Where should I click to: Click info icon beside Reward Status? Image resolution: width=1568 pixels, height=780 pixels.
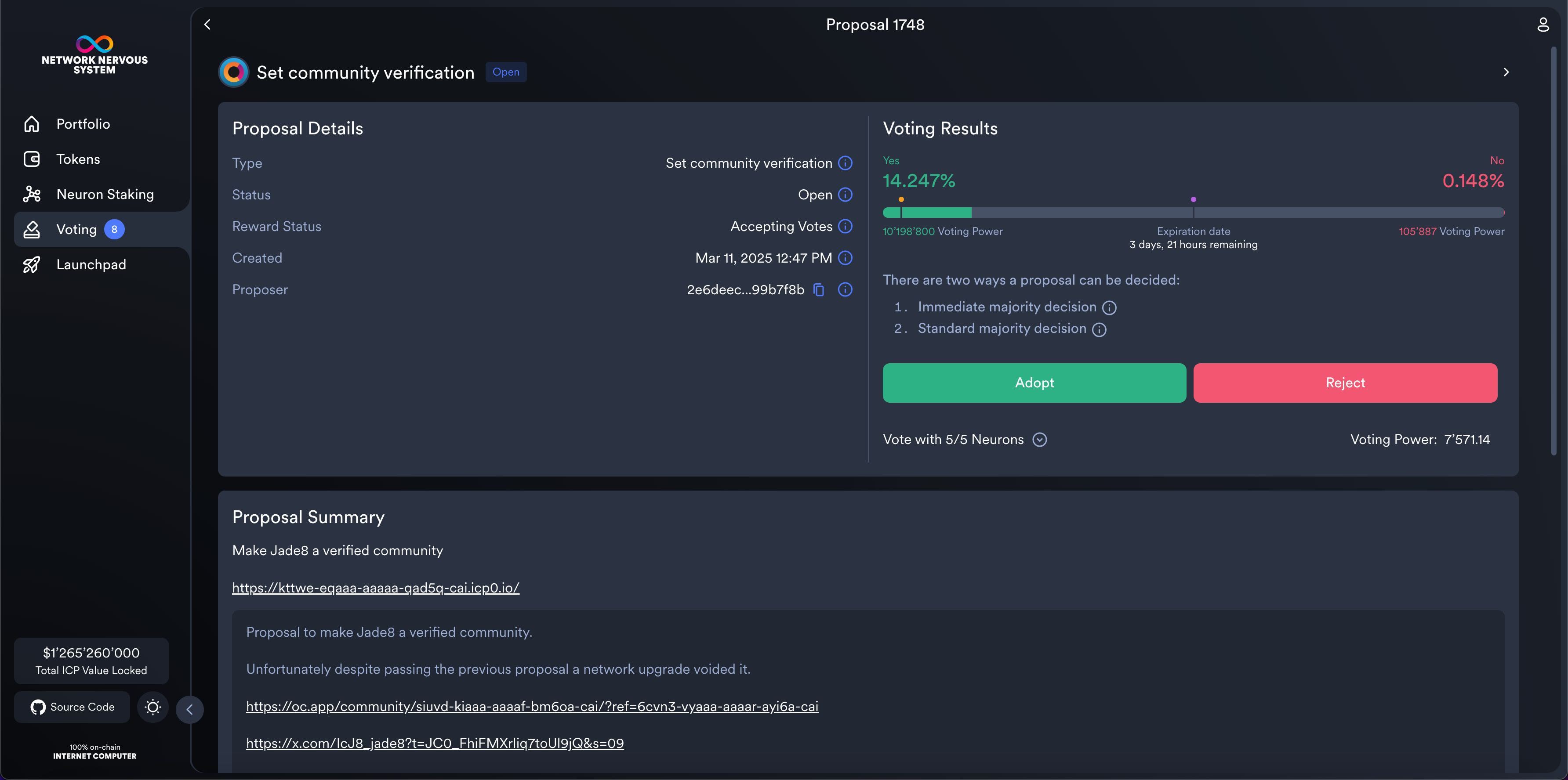[845, 226]
